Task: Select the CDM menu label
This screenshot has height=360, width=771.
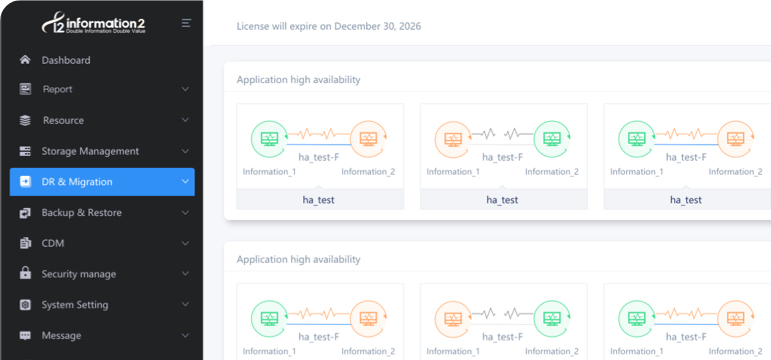Action: 53,243
